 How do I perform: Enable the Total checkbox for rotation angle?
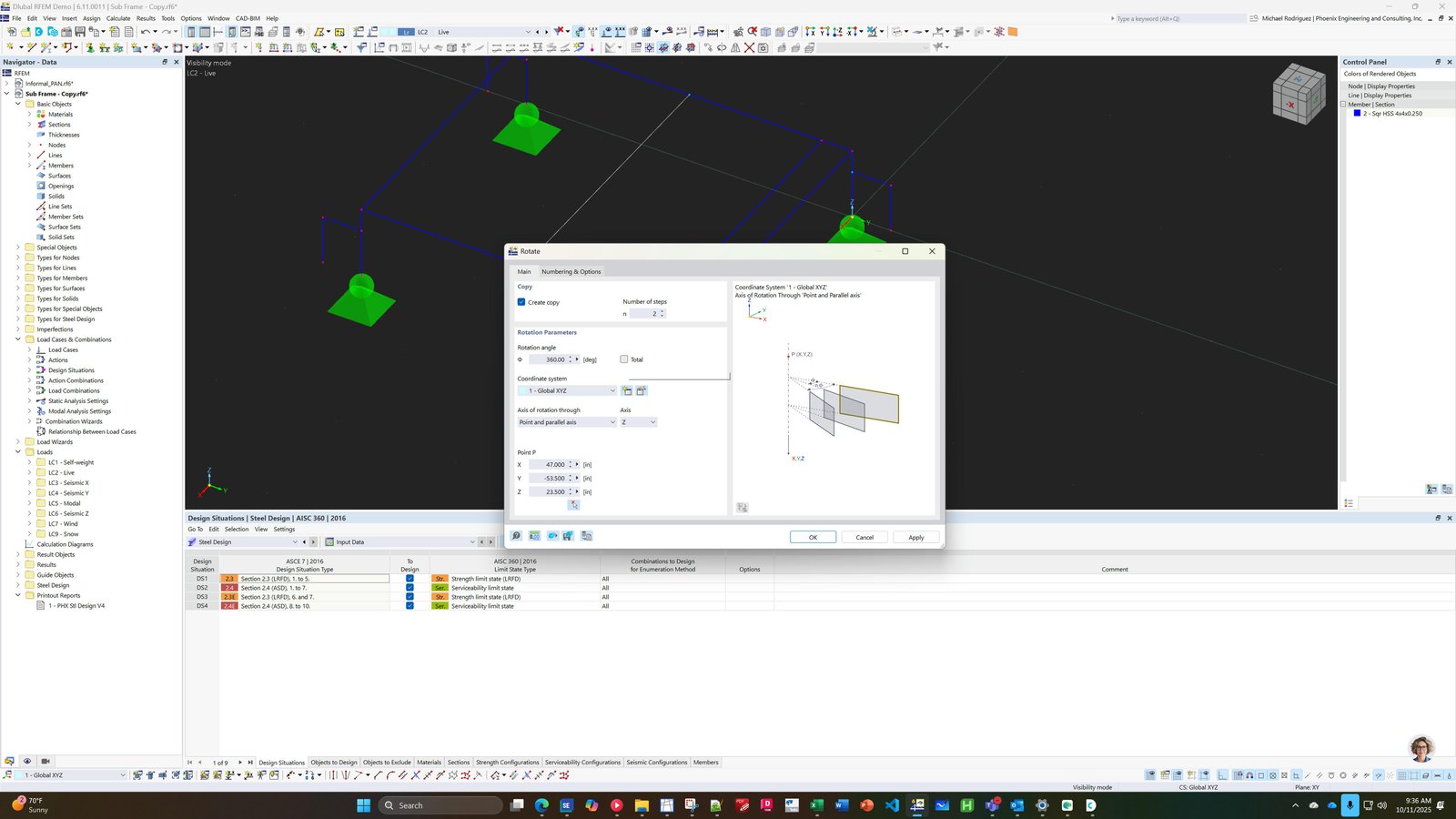point(623,359)
